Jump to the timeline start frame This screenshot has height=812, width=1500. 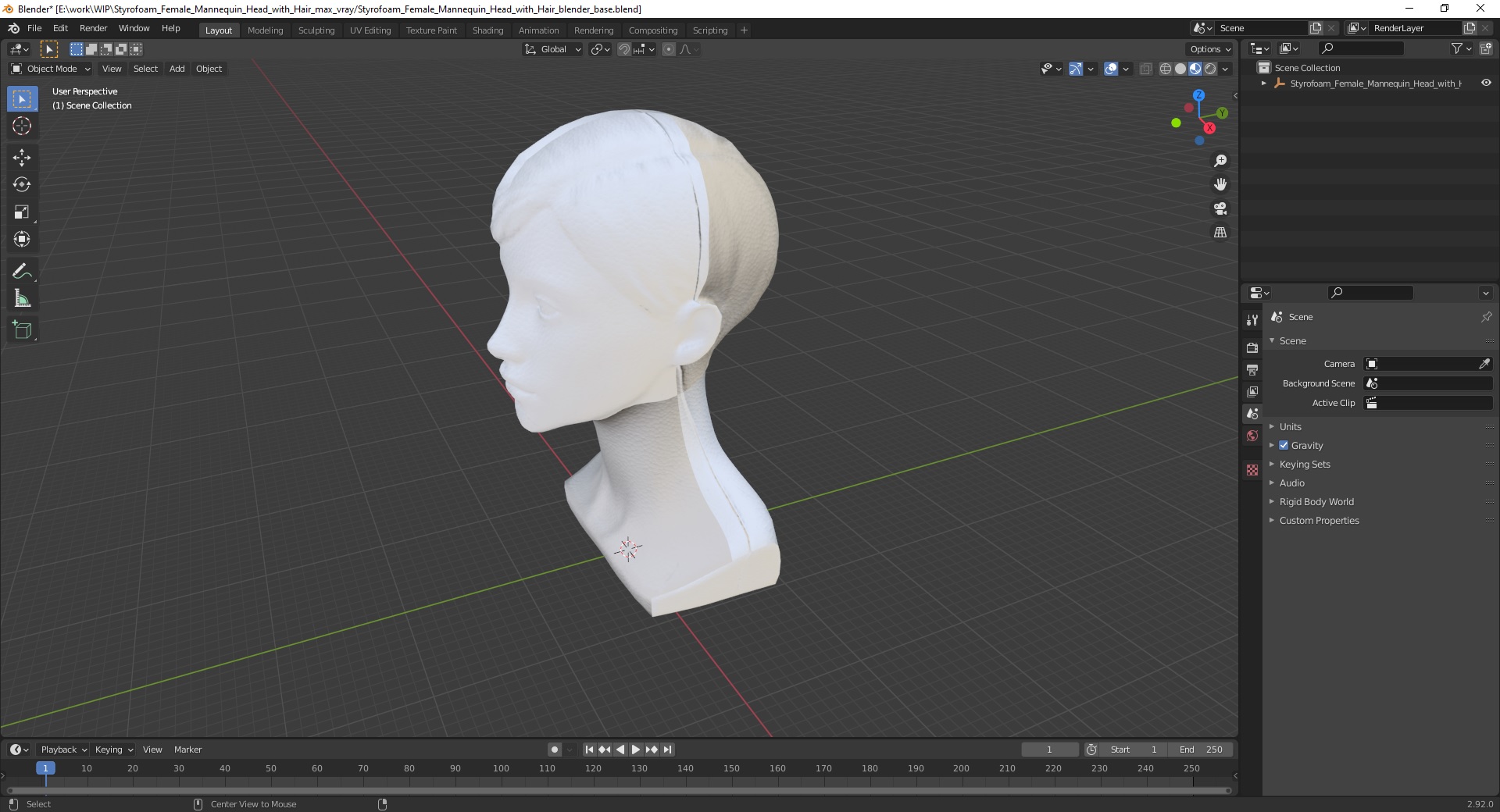(589, 750)
